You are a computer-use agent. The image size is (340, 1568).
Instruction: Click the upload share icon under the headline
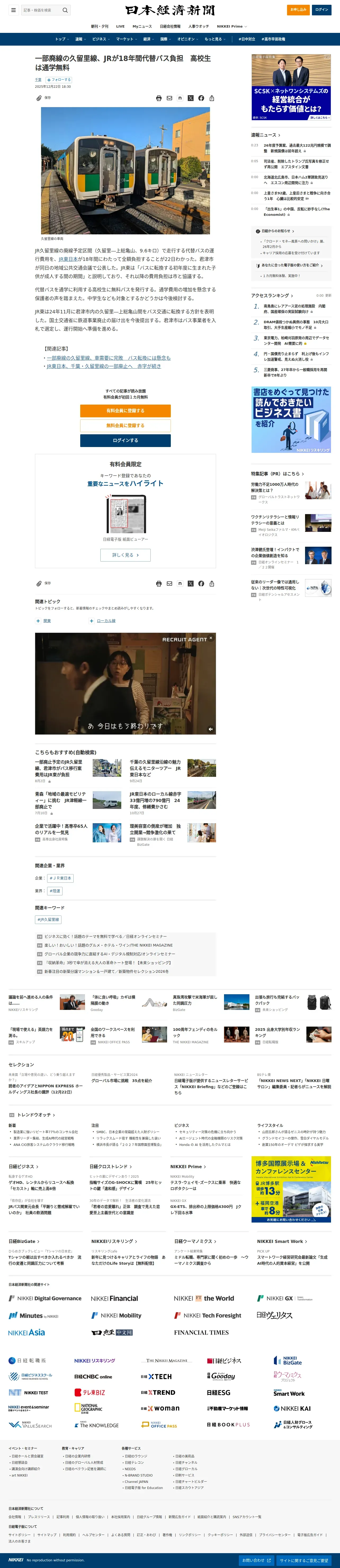coord(212,98)
